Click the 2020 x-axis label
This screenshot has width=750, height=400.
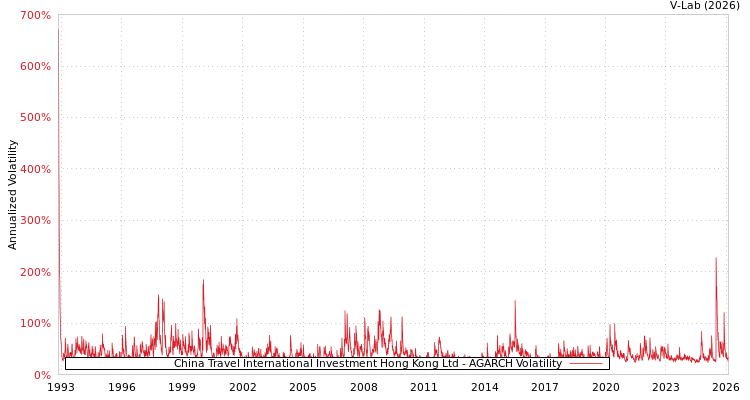coord(606,387)
